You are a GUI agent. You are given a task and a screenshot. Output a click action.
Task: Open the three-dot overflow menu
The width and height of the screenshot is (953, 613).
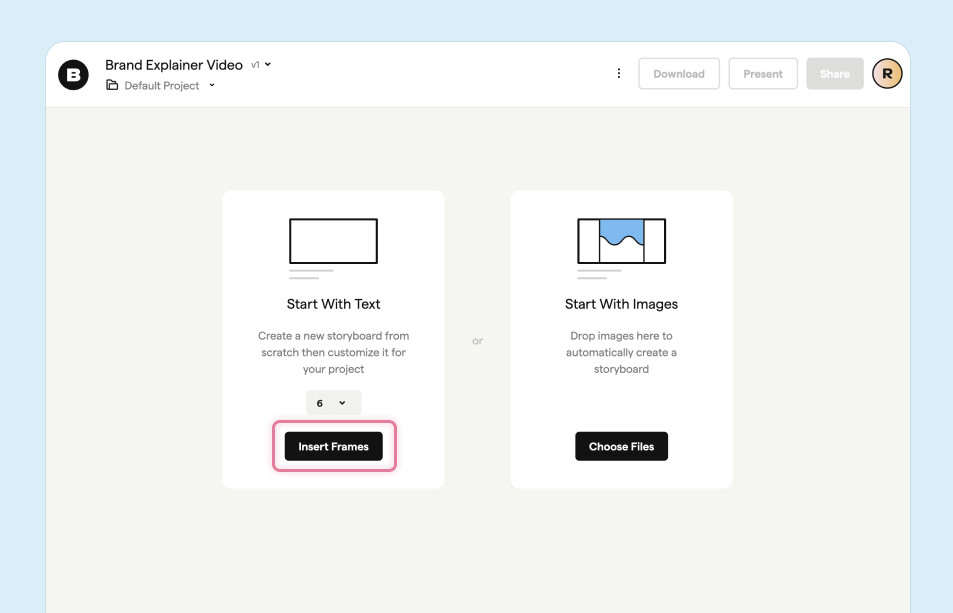tap(618, 73)
